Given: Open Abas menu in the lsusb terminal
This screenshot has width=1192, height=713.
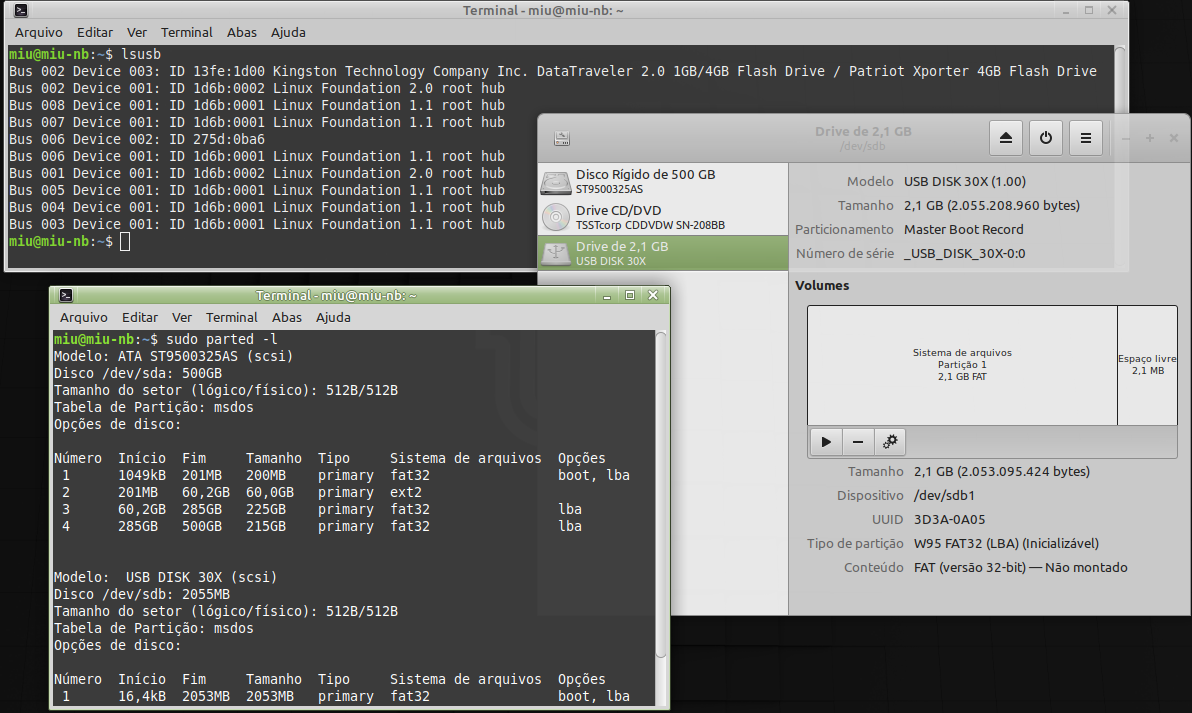Looking at the screenshot, I should pos(242,33).
